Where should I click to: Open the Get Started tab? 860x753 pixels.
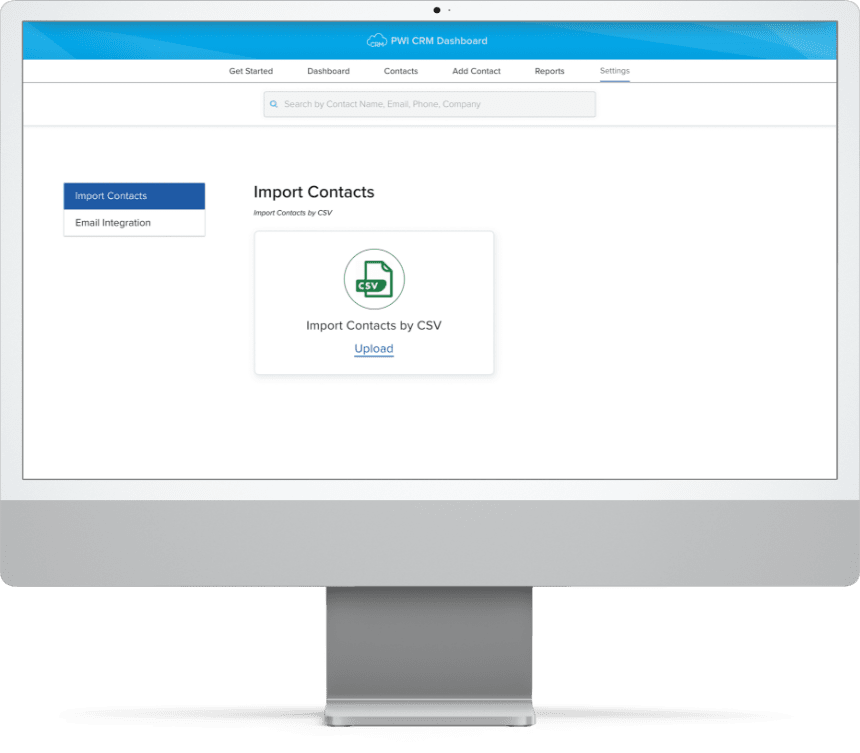tap(251, 71)
